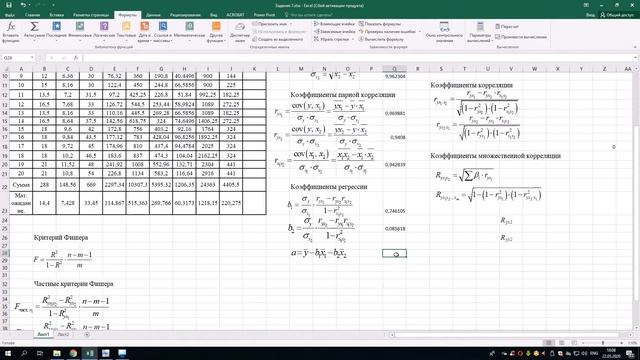Image resolution: width=640 pixels, height=360 pixels.
Task: Click the Share button
Action: coord(617,15)
